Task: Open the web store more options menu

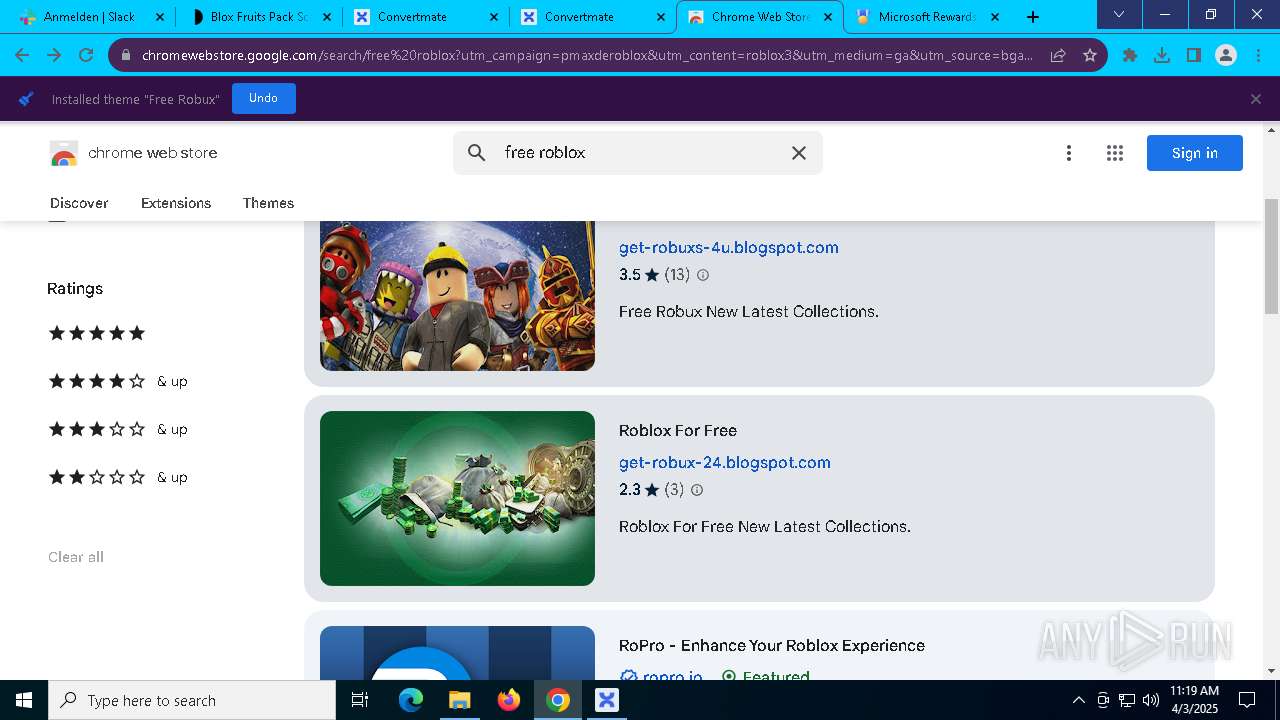Action: 1069,153
